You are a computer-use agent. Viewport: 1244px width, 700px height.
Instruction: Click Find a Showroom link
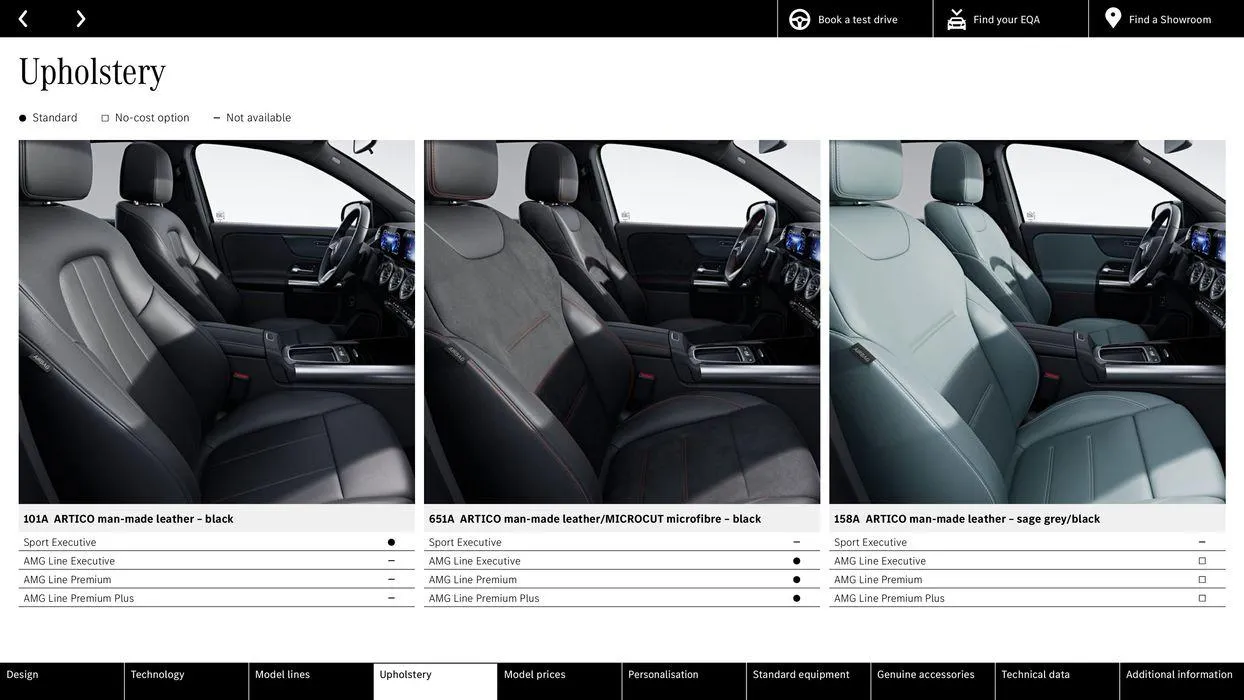click(1169, 20)
